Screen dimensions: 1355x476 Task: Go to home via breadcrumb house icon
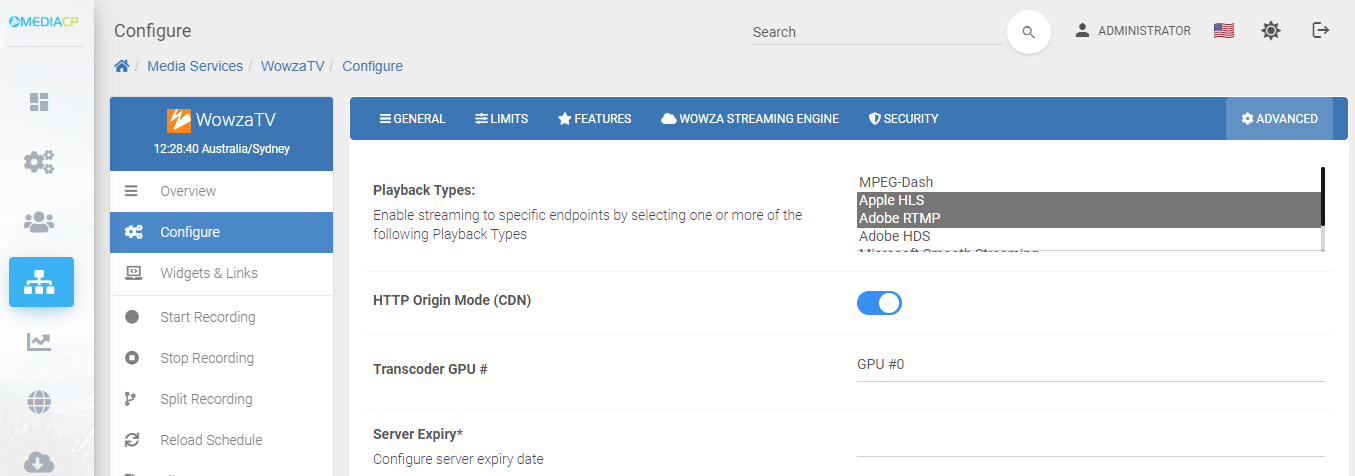pos(122,66)
